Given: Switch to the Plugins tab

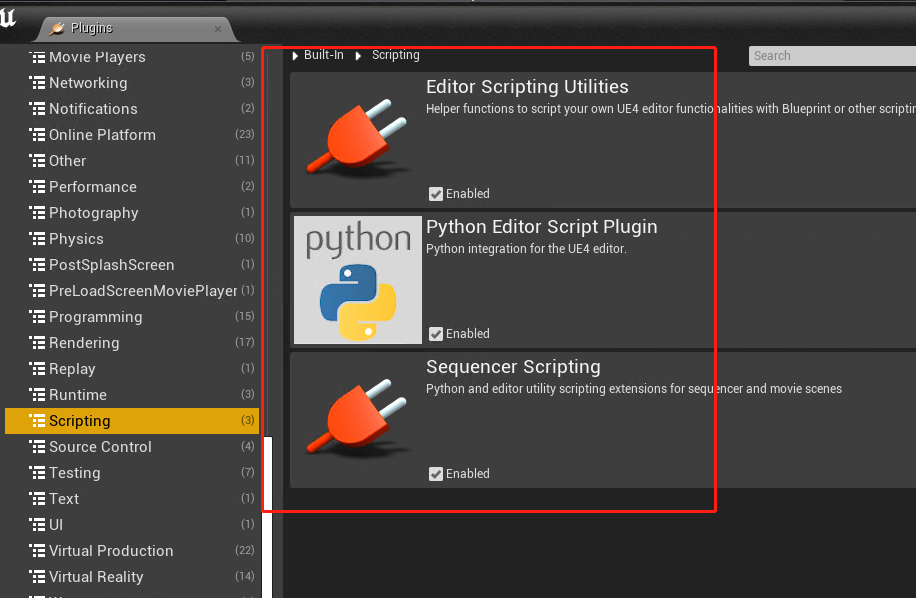Looking at the screenshot, I should pyautogui.click(x=137, y=29).
